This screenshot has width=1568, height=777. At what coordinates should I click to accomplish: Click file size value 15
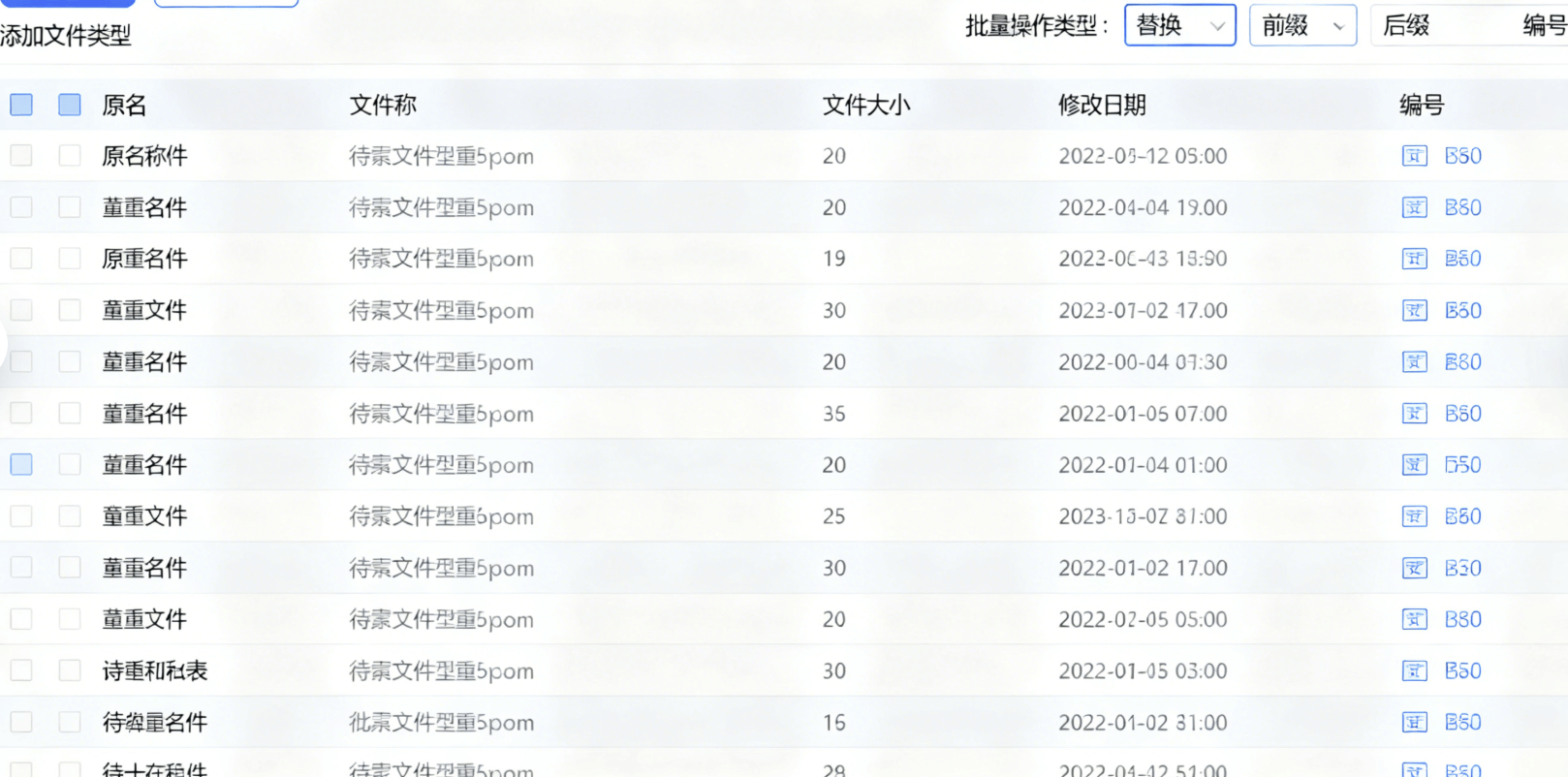[834, 722]
